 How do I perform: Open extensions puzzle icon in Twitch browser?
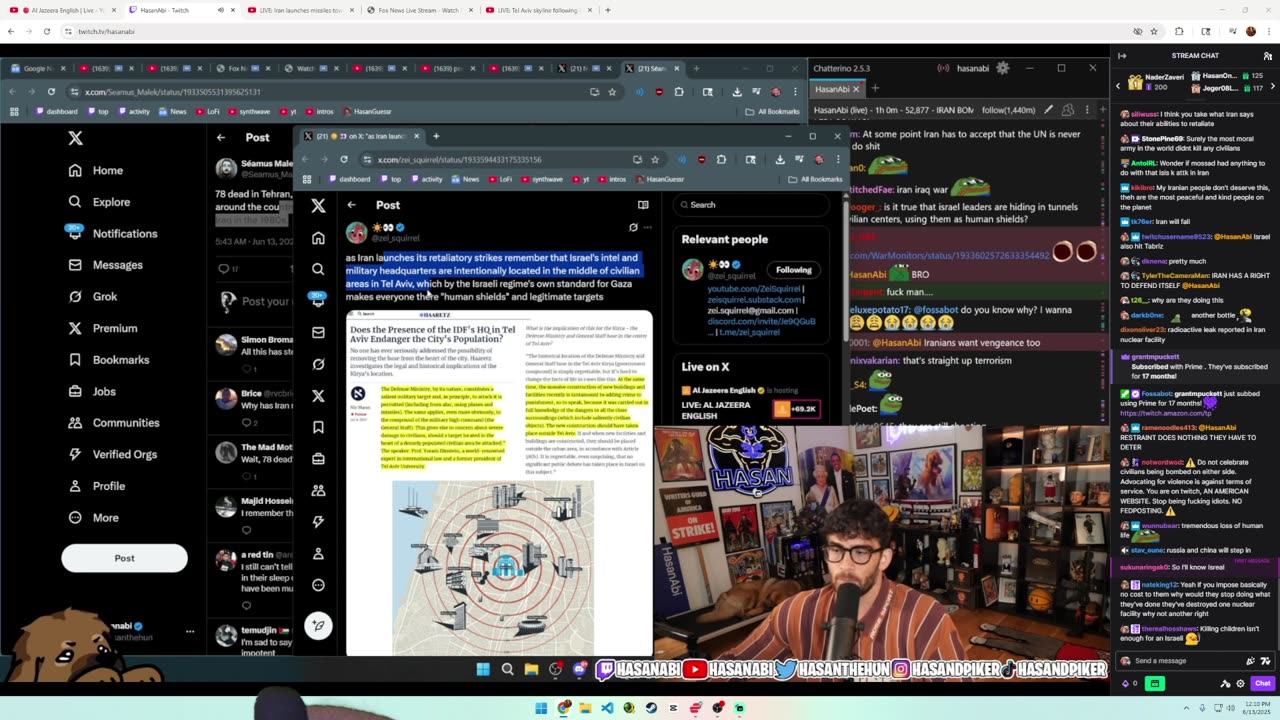pos(1179,31)
